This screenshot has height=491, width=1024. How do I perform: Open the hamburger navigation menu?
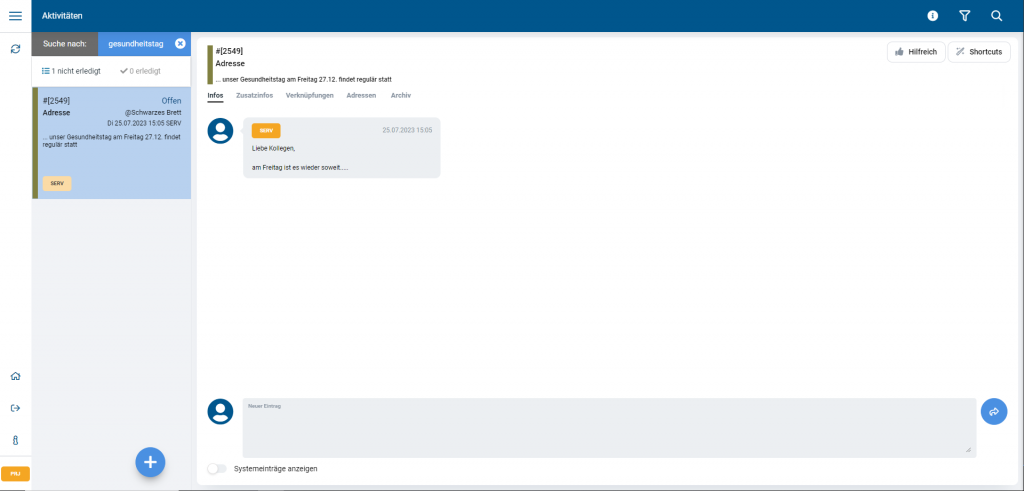15,15
